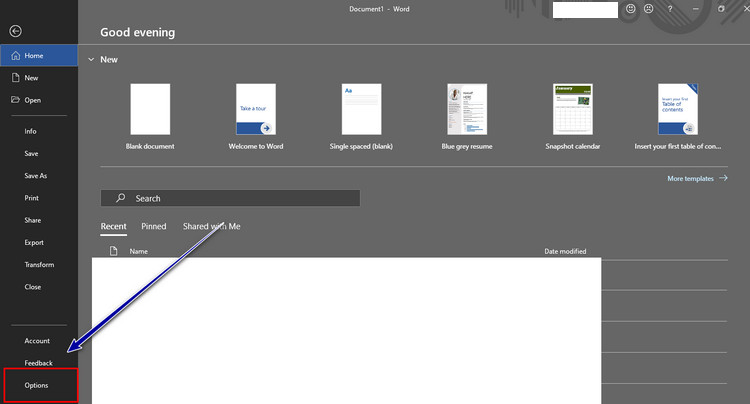Select Save in the sidebar
Screen dimensions: 750x404
tap(31, 153)
